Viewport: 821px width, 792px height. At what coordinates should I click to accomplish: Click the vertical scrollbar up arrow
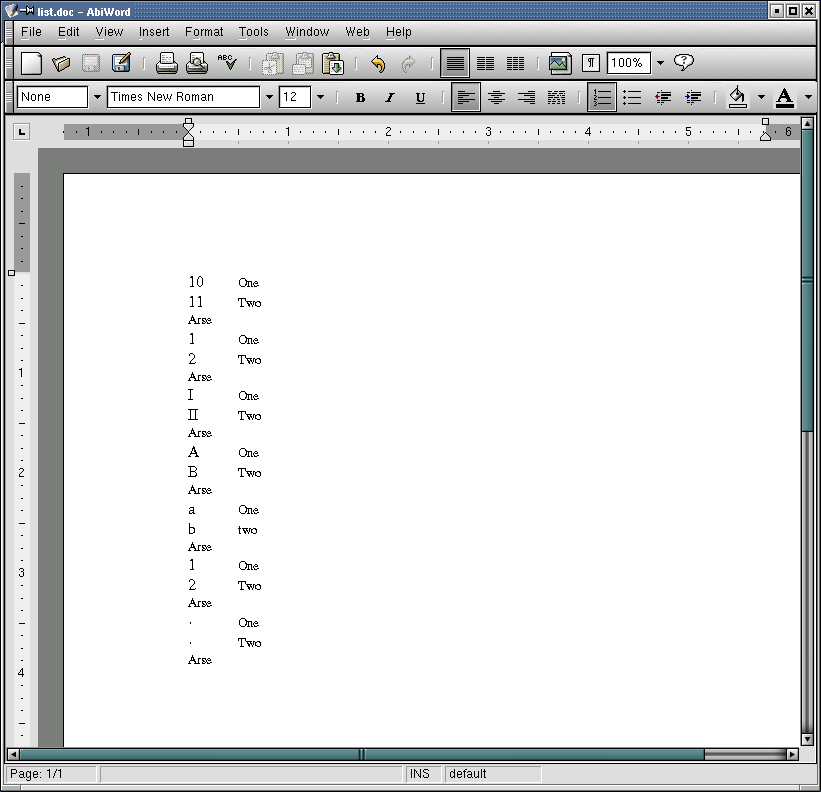pyautogui.click(x=807, y=124)
